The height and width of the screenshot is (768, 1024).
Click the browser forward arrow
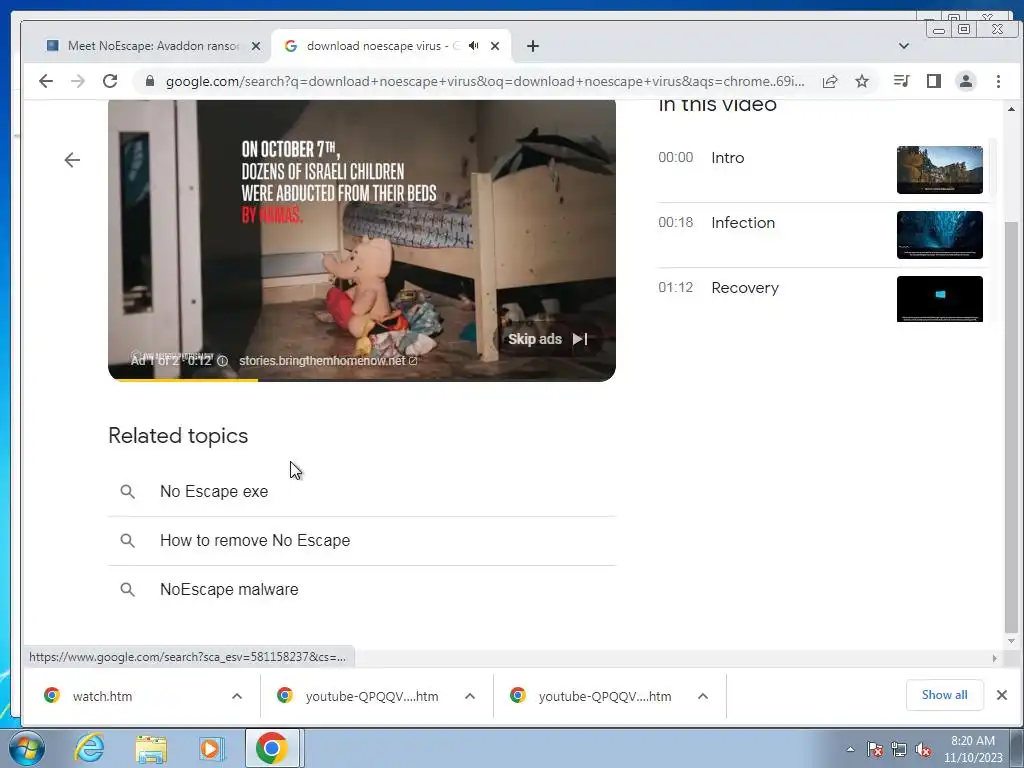click(x=78, y=81)
